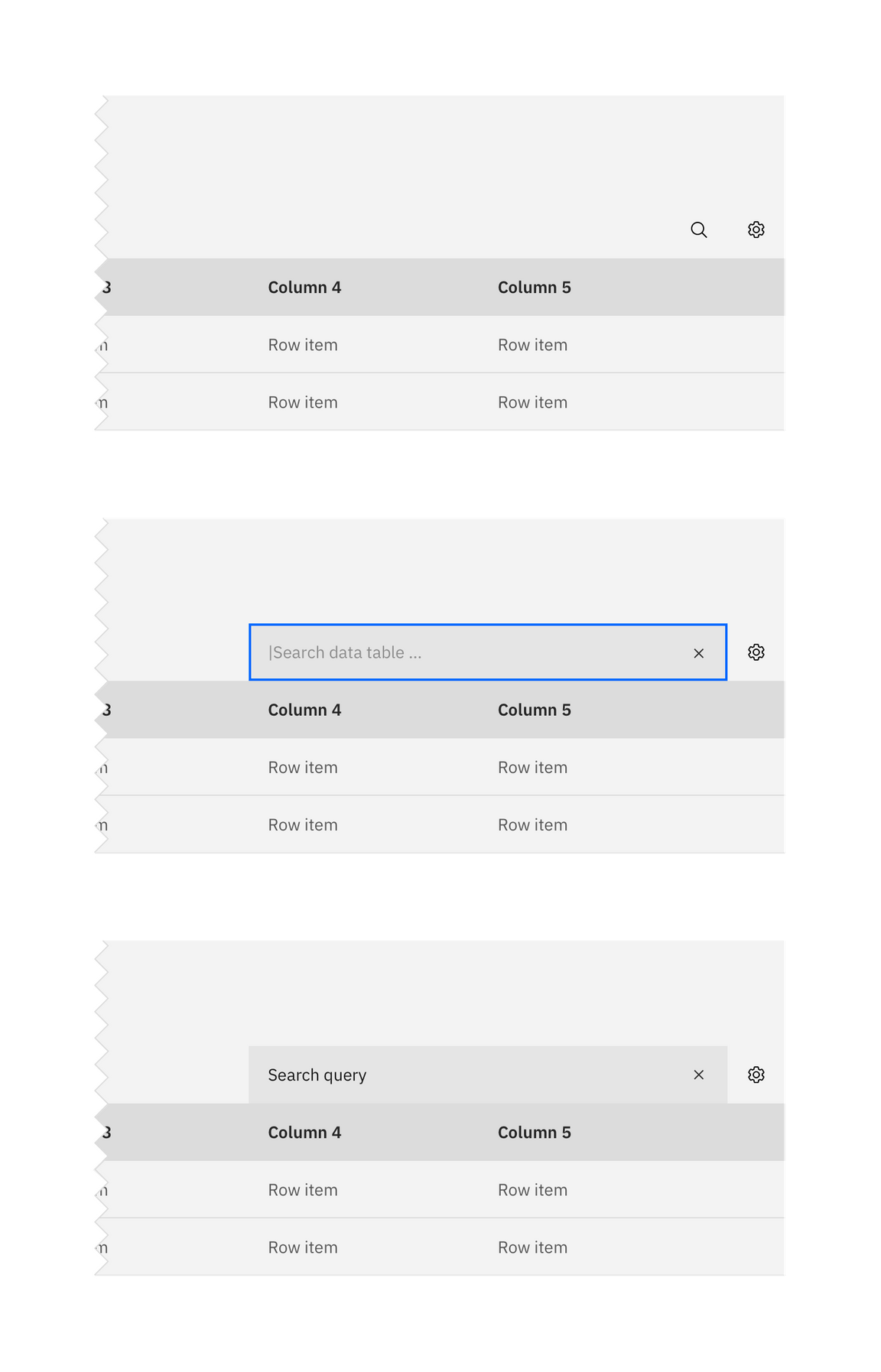Click second Row item under Column 5, top table

point(533,402)
